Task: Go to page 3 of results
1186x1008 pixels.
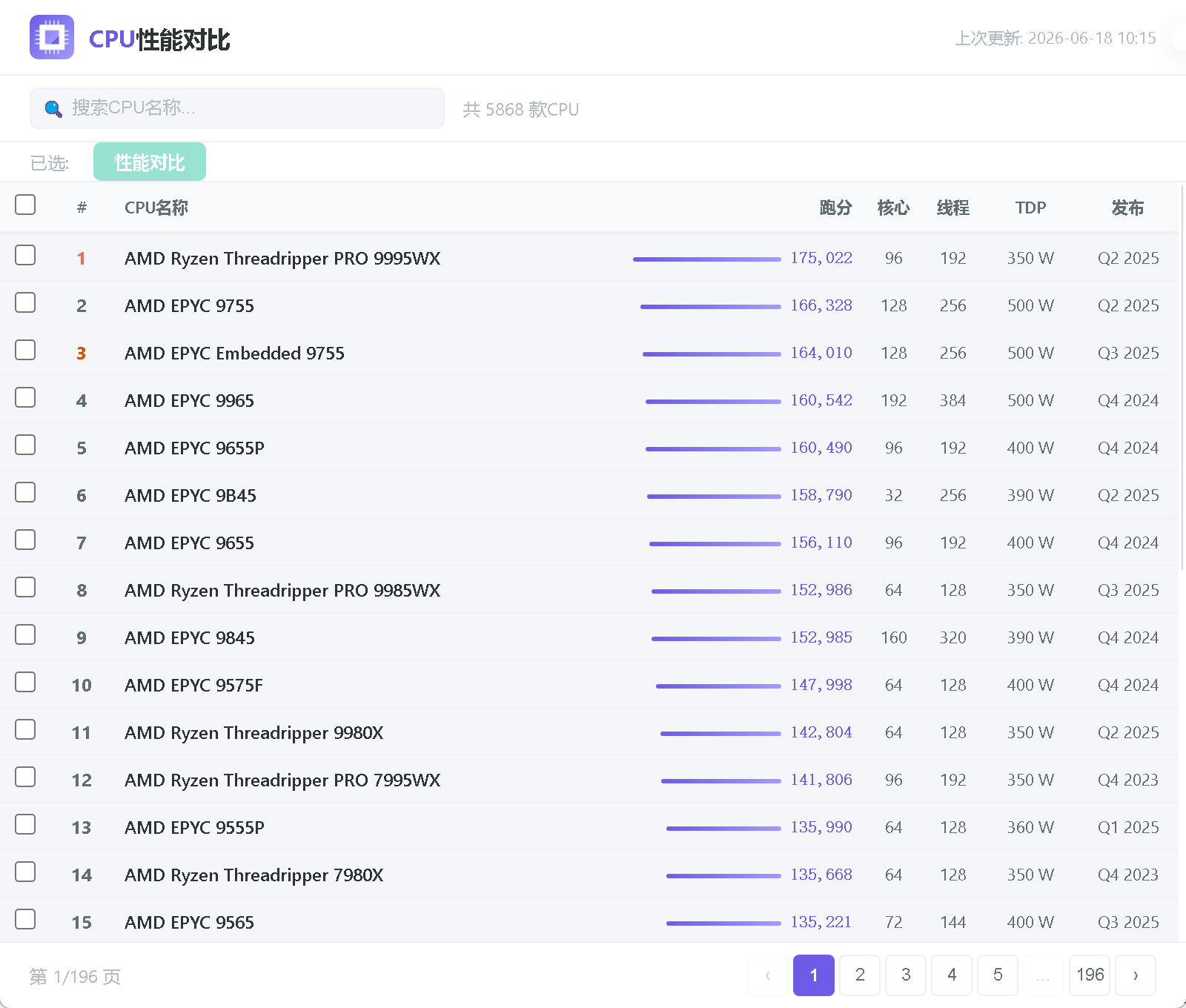Action: (x=906, y=975)
